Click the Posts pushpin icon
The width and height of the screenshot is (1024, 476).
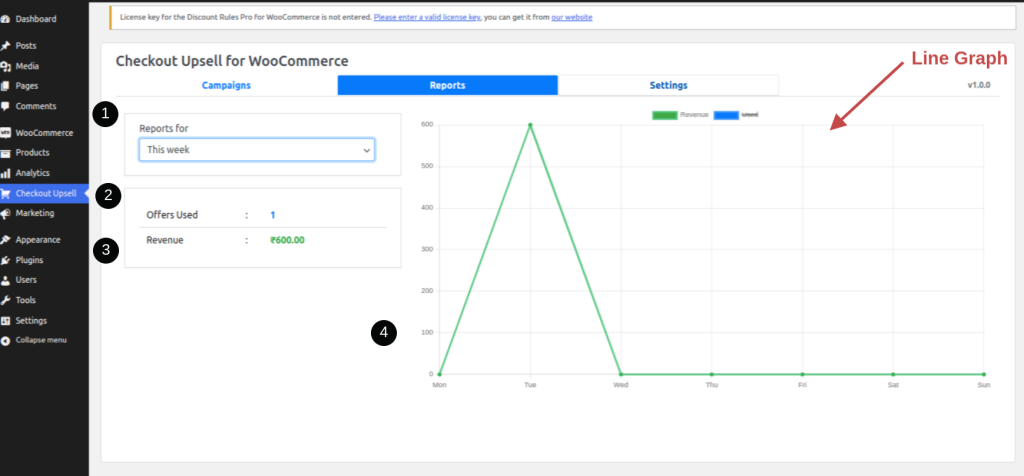tap(6, 46)
